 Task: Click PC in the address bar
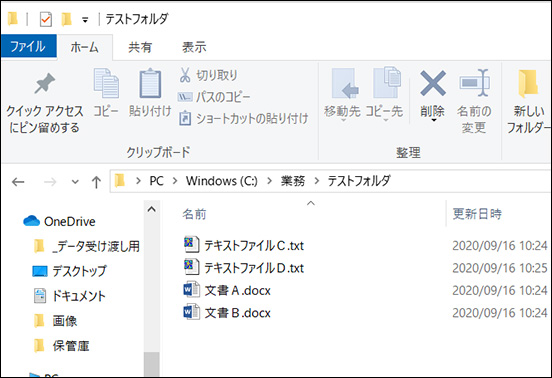point(156,181)
